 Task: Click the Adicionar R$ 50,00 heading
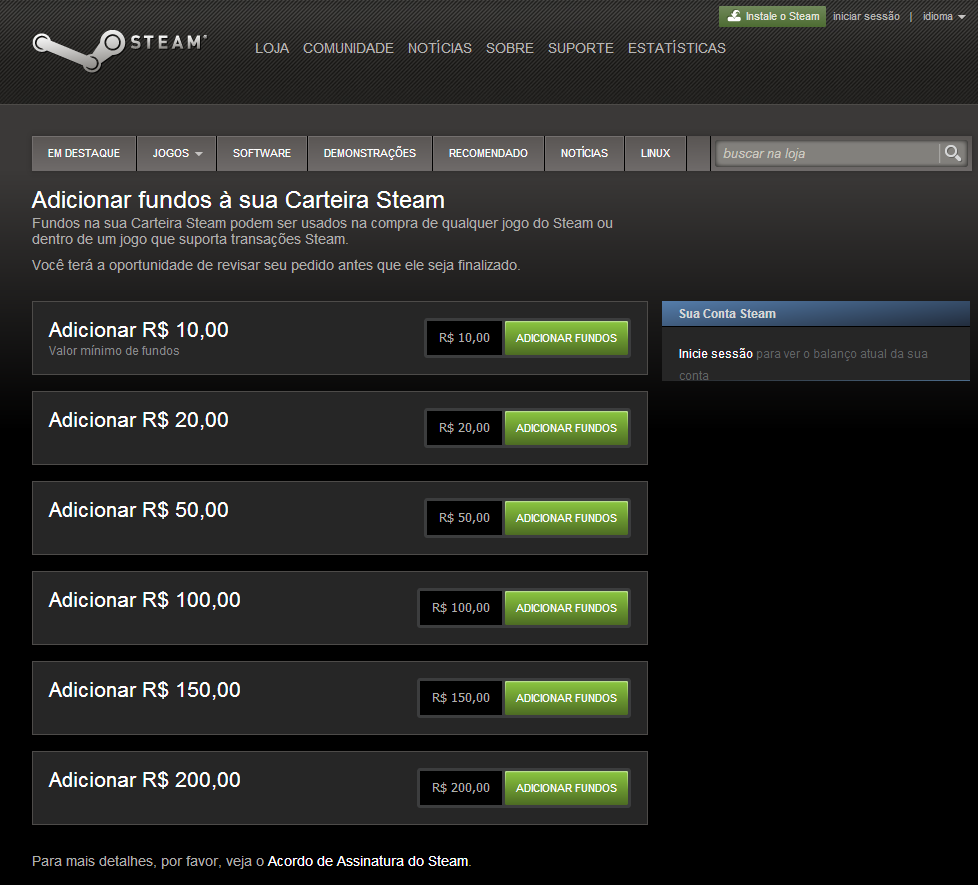pyautogui.click(x=138, y=510)
